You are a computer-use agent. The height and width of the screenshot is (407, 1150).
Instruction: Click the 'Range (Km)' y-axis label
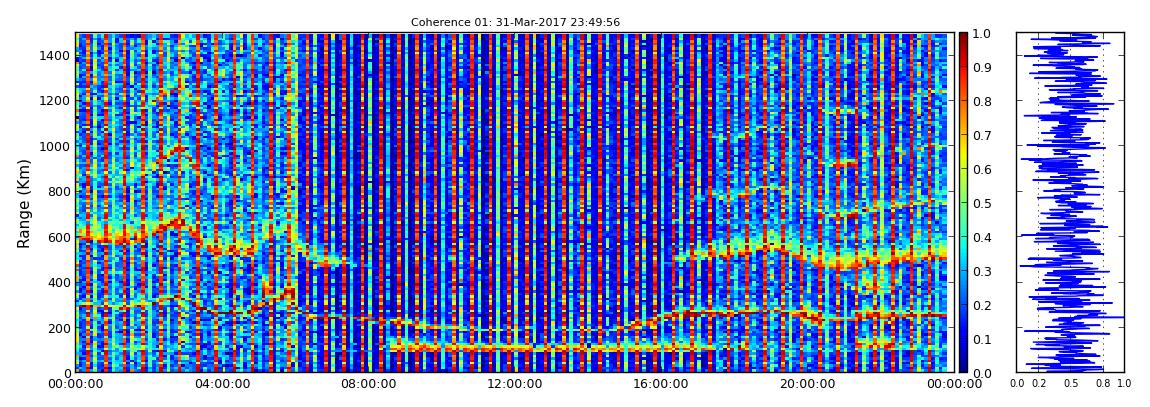click(23, 203)
